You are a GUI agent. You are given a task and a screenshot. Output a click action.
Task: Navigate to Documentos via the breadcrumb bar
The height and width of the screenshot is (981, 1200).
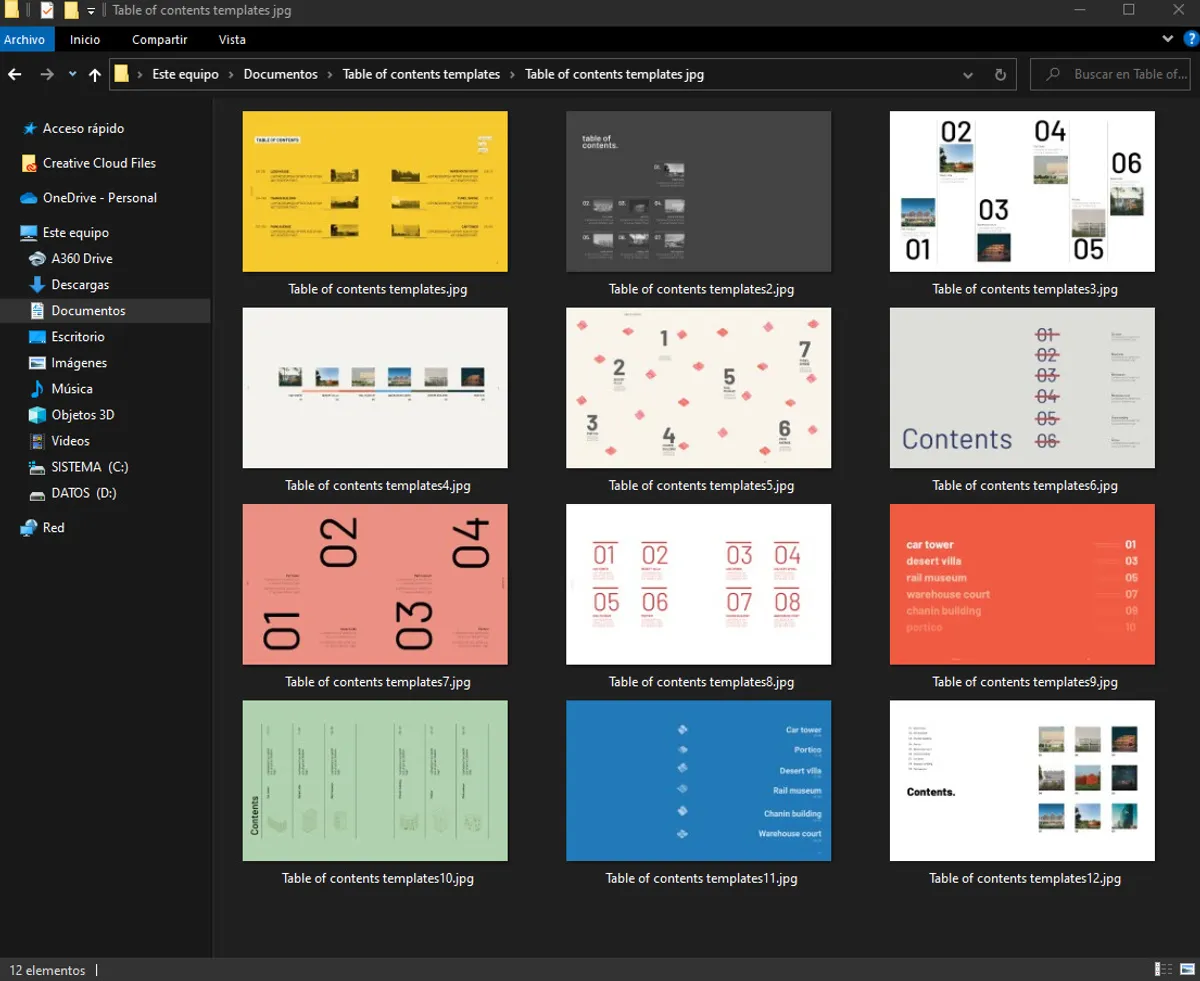280,74
